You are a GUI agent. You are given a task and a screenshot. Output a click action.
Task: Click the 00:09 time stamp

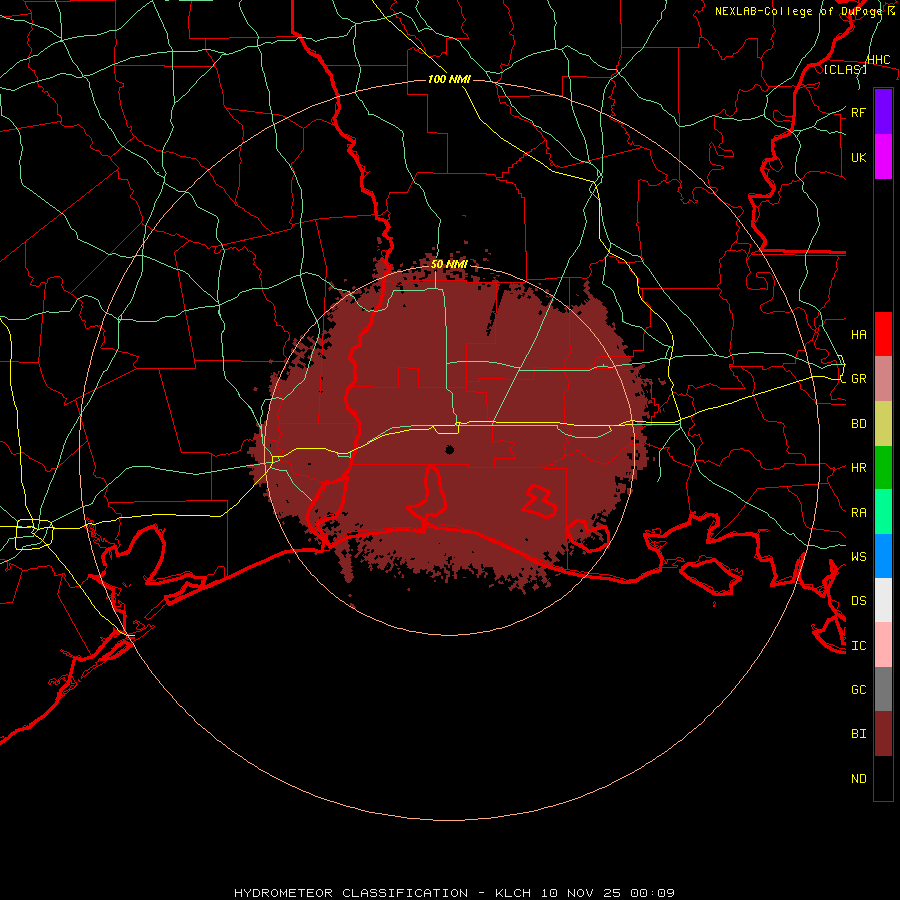[652, 893]
